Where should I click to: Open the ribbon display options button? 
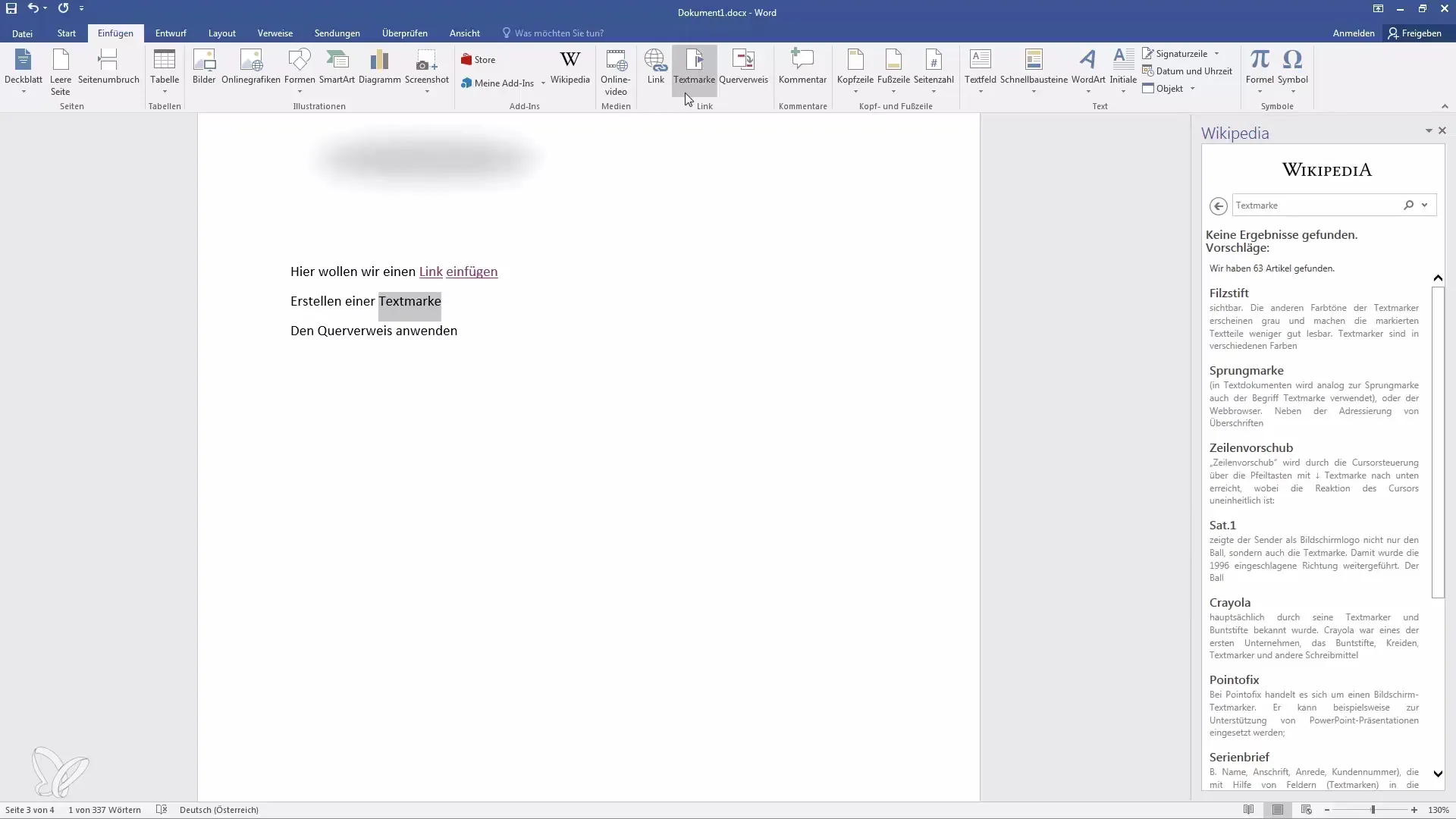pos(1378,9)
